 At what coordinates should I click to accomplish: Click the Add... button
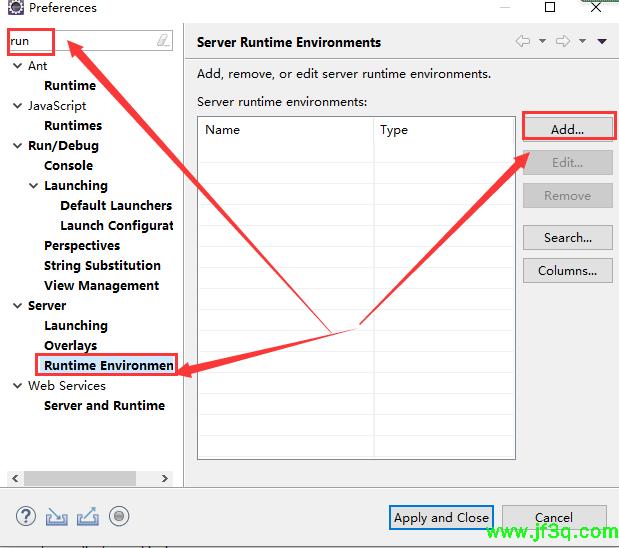pos(567,129)
